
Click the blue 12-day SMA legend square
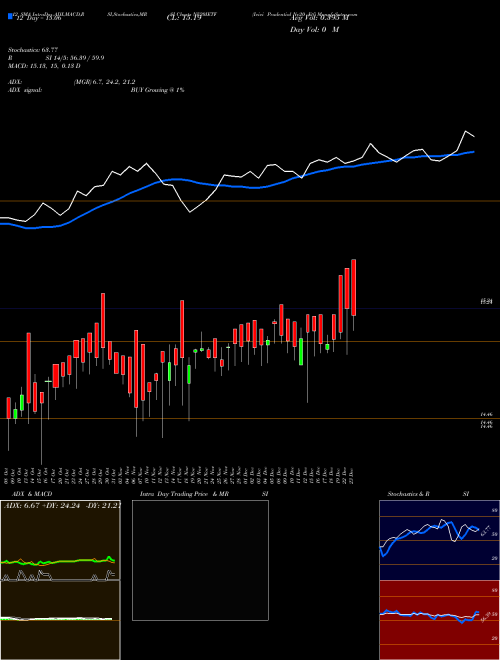tap(10, 16)
